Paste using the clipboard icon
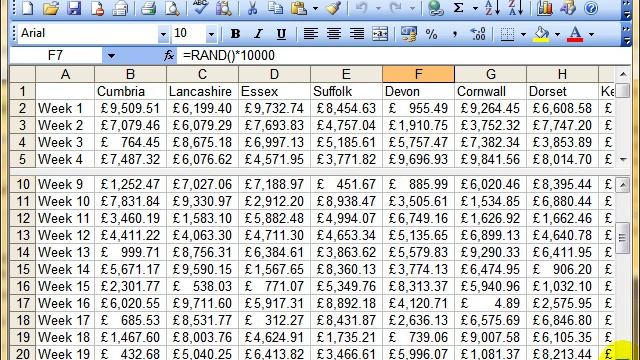 tap(299, 8)
